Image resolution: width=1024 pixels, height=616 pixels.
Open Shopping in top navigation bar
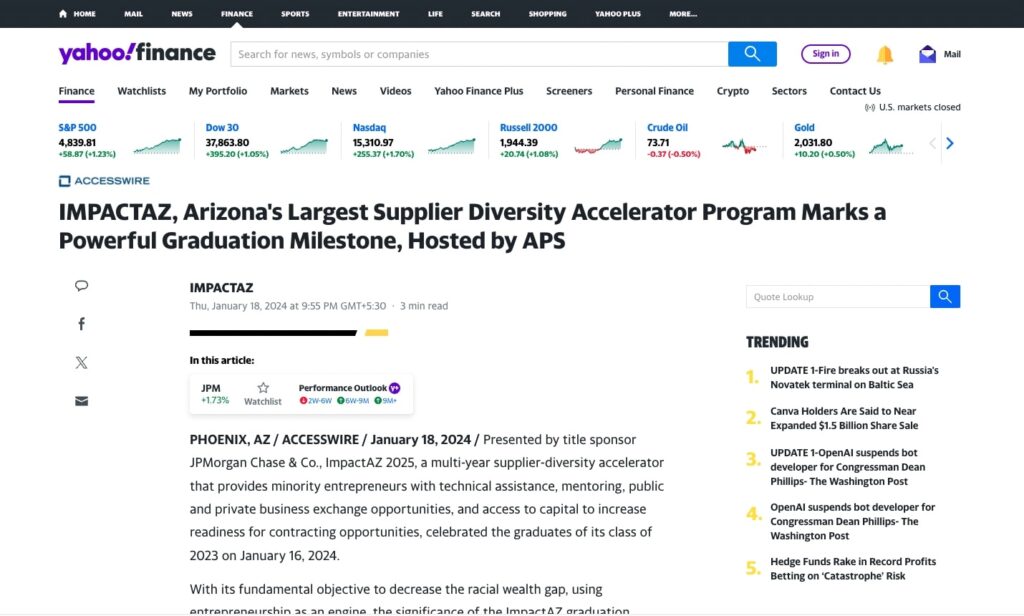click(547, 14)
